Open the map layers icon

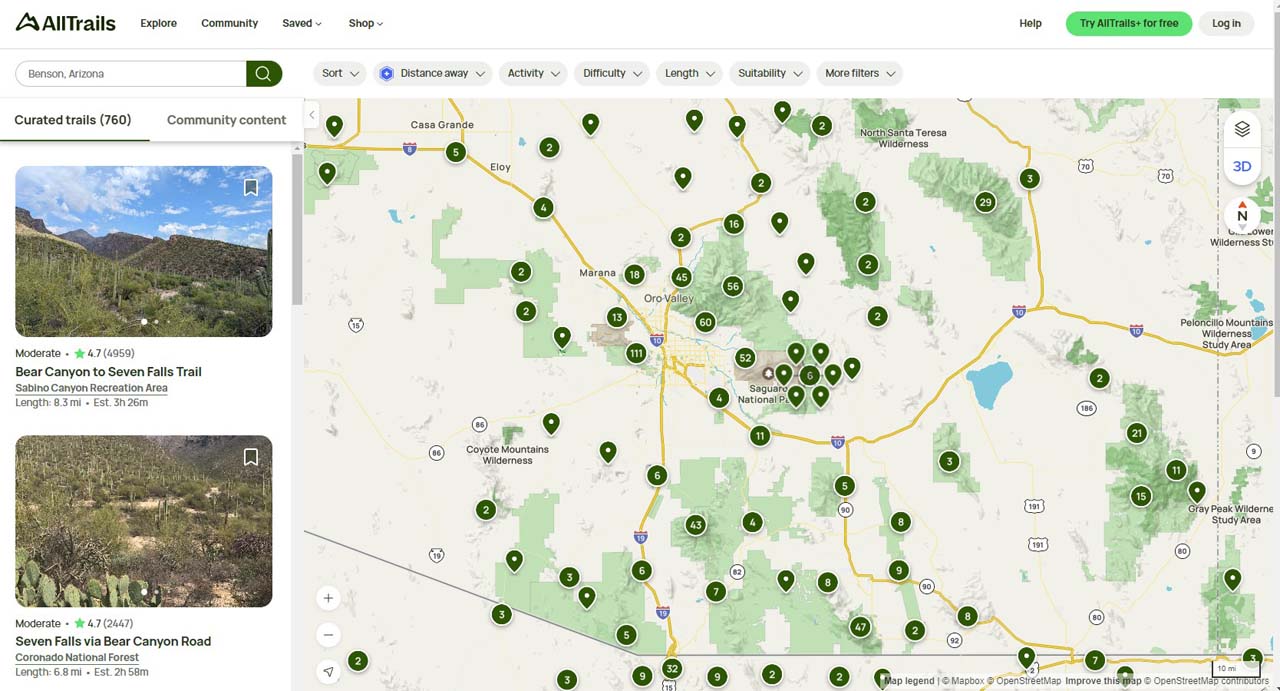[1242, 129]
